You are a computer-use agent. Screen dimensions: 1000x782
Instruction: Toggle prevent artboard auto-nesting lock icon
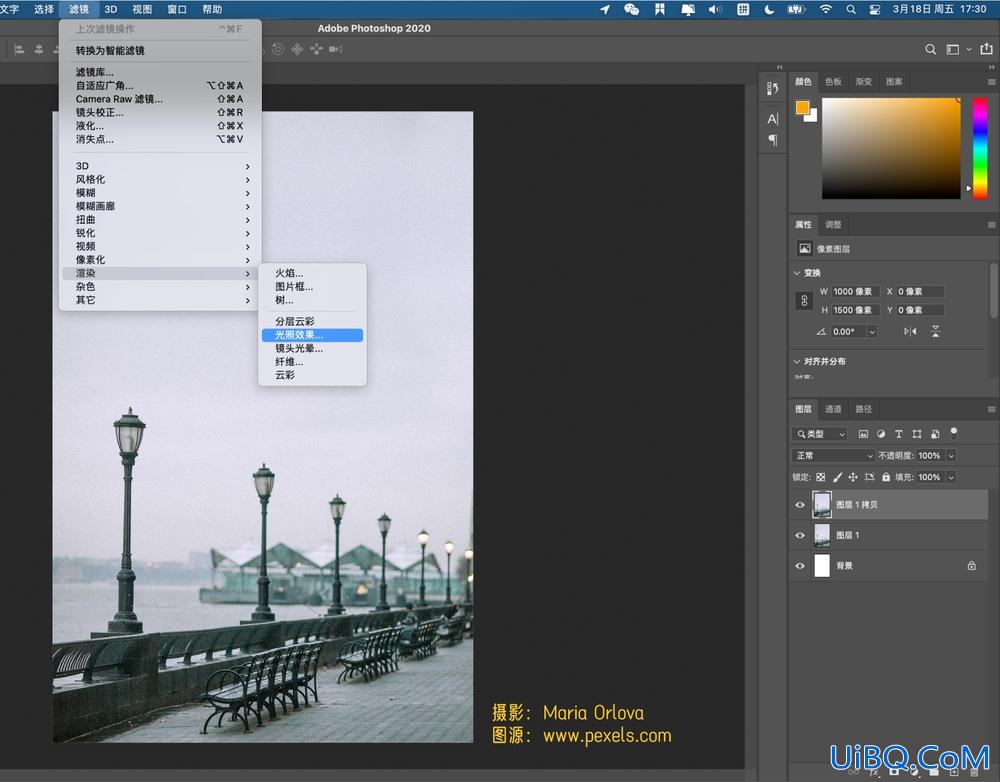click(869, 477)
